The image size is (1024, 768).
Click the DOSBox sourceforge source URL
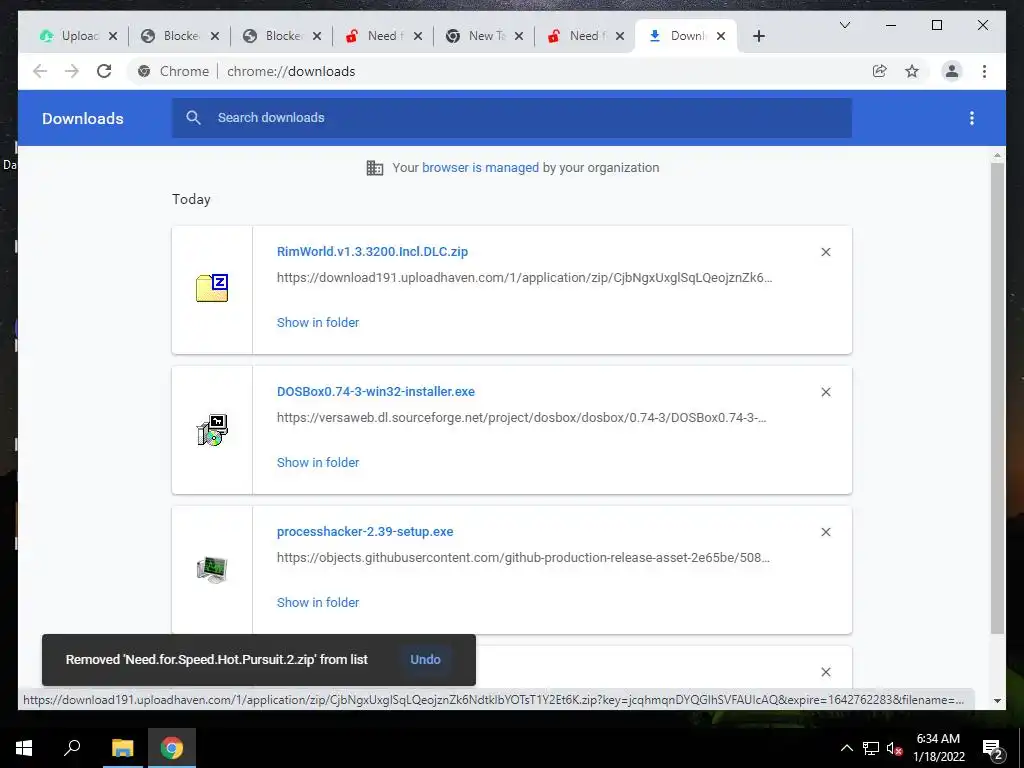click(521, 418)
